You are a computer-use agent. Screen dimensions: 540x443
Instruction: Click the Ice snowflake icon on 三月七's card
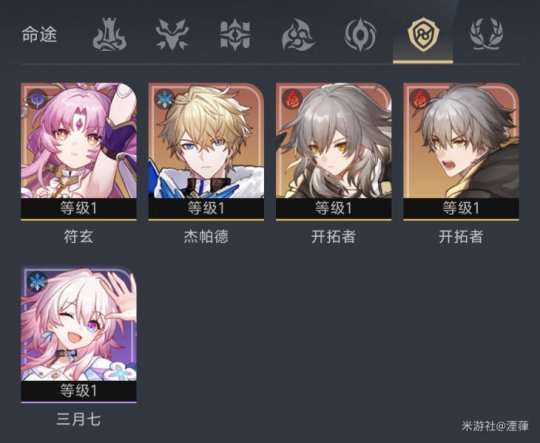click(37, 281)
